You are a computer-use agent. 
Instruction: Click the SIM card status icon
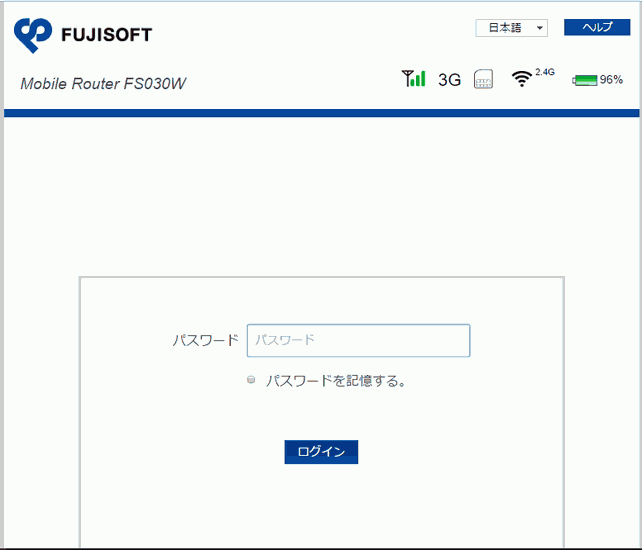coord(483,80)
